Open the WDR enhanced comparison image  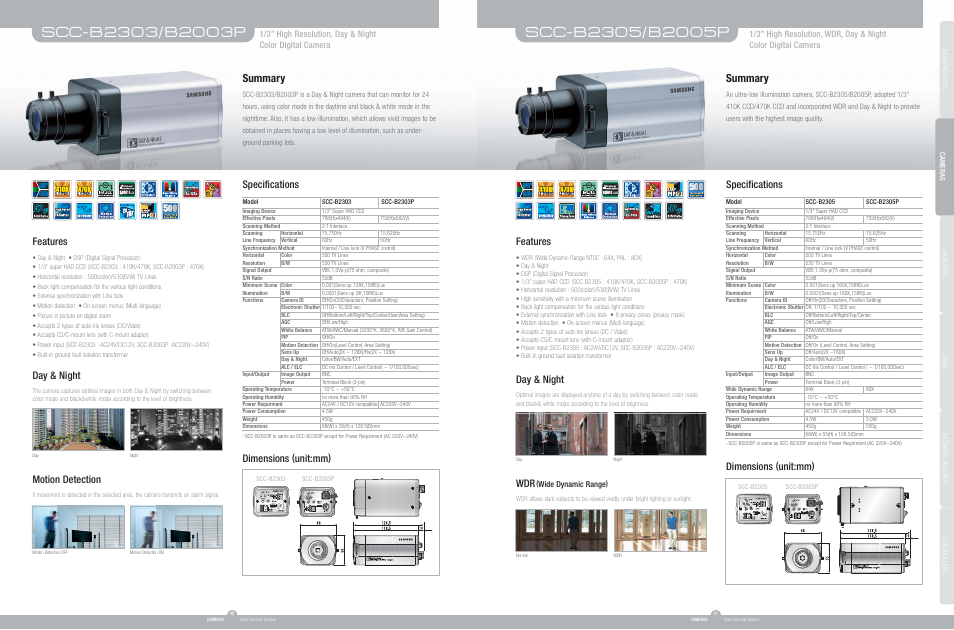pos(660,530)
